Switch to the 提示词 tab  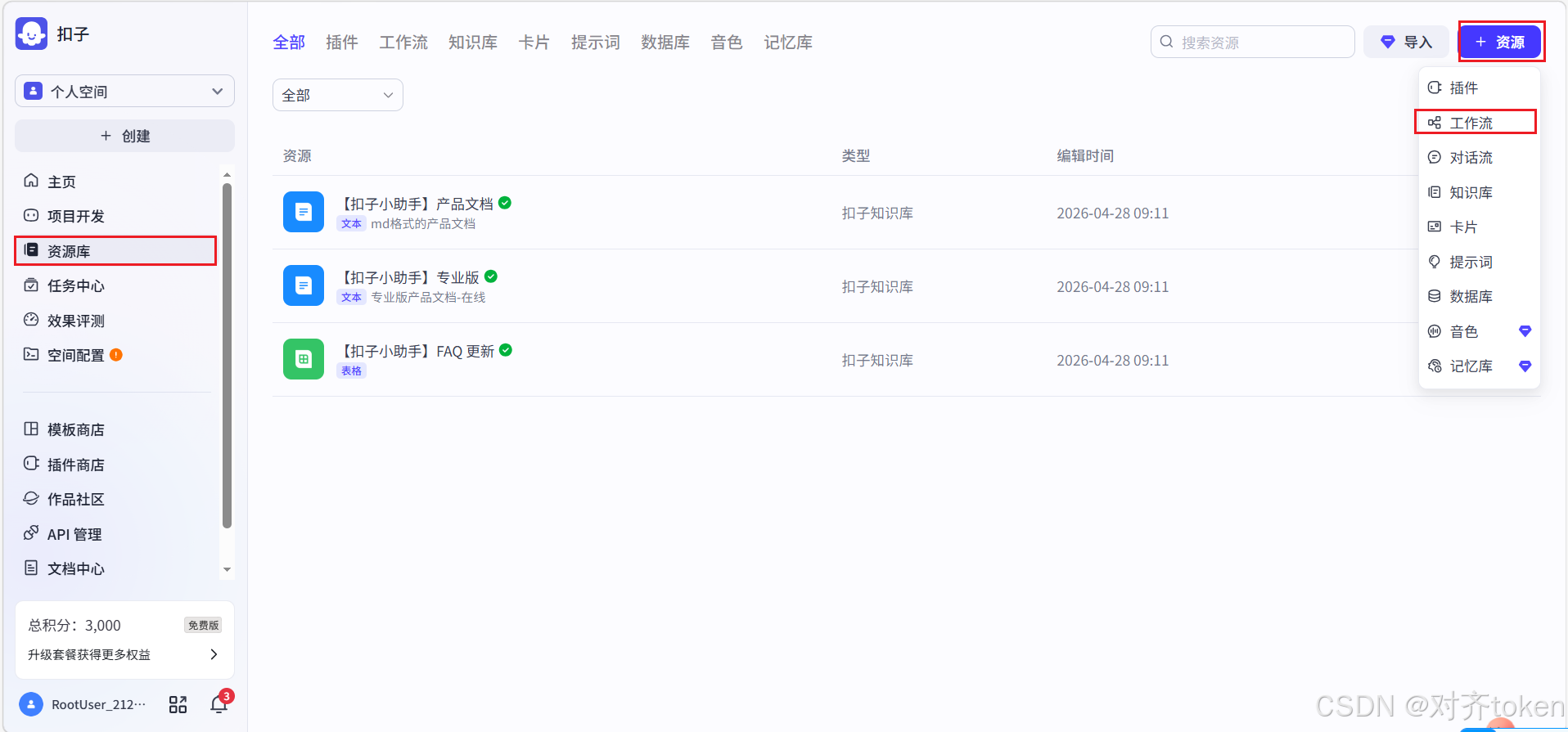(596, 42)
